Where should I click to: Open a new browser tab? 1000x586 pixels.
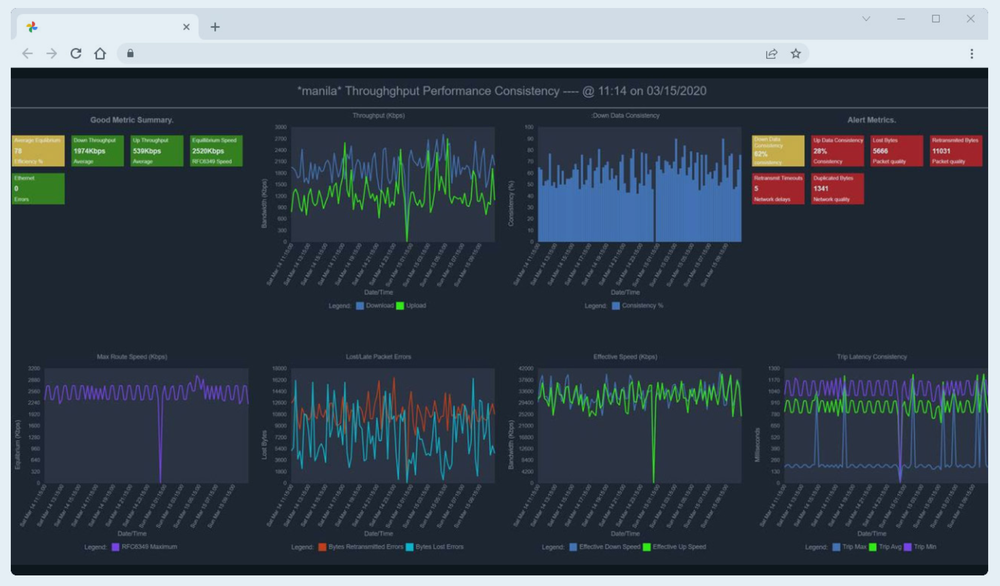pyautogui.click(x=215, y=27)
